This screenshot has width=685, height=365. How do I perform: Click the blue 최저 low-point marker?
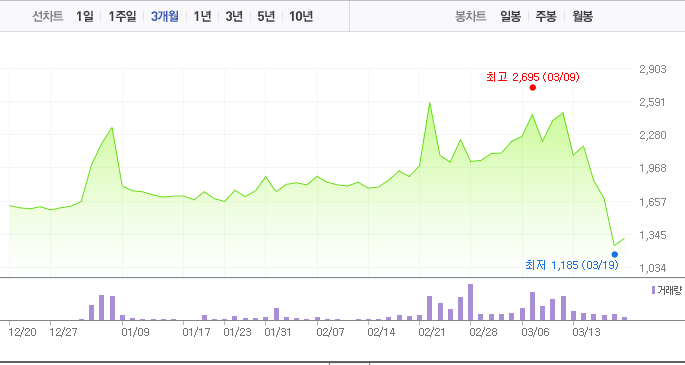pos(615,254)
